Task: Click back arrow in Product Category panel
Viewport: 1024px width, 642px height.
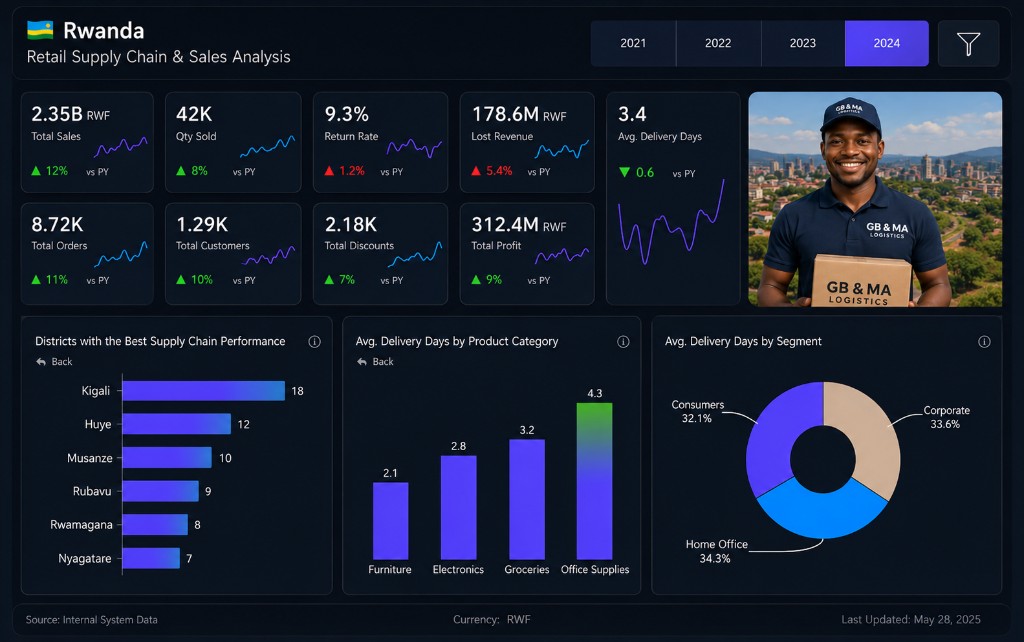Action: tap(362, 362)
